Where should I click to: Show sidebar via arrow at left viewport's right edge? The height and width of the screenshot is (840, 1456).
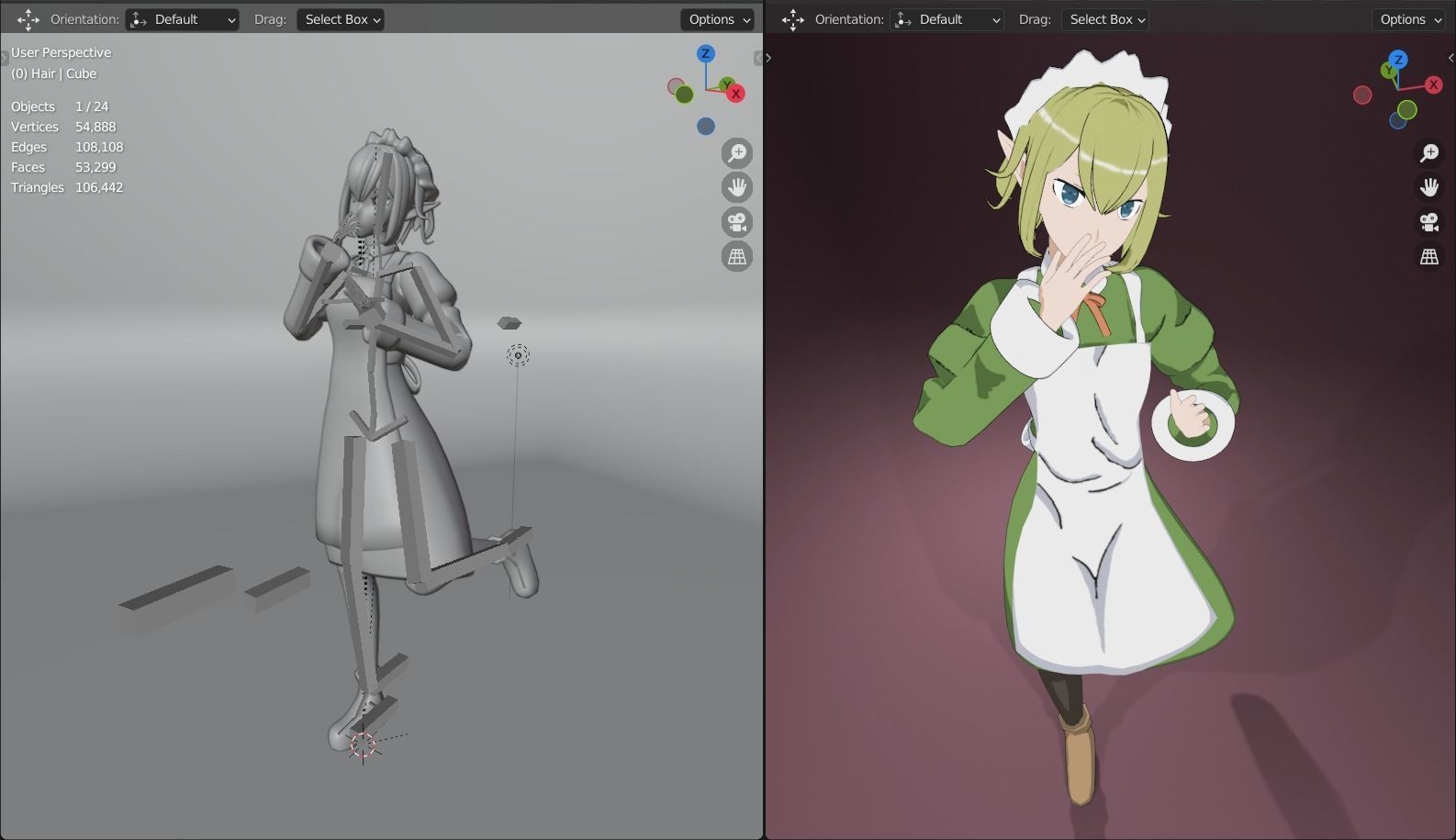click(x=758, y=58)
